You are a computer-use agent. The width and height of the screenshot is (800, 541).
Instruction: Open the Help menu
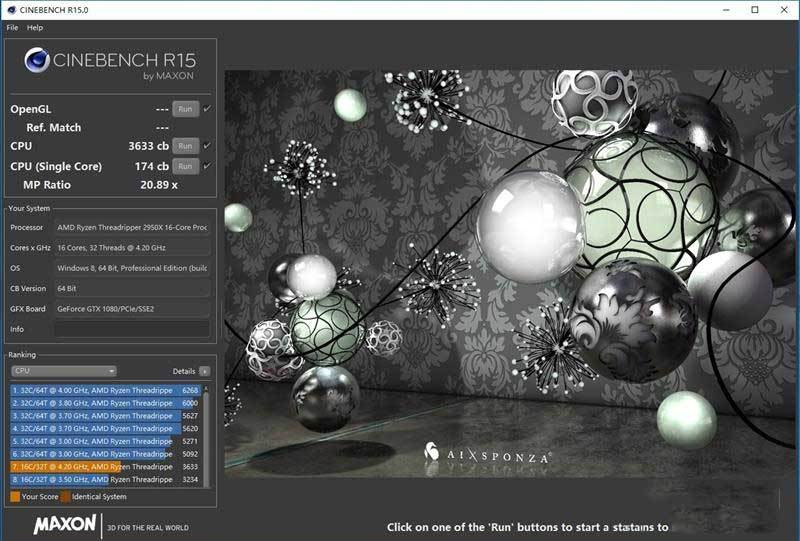[x=35, y=27]
